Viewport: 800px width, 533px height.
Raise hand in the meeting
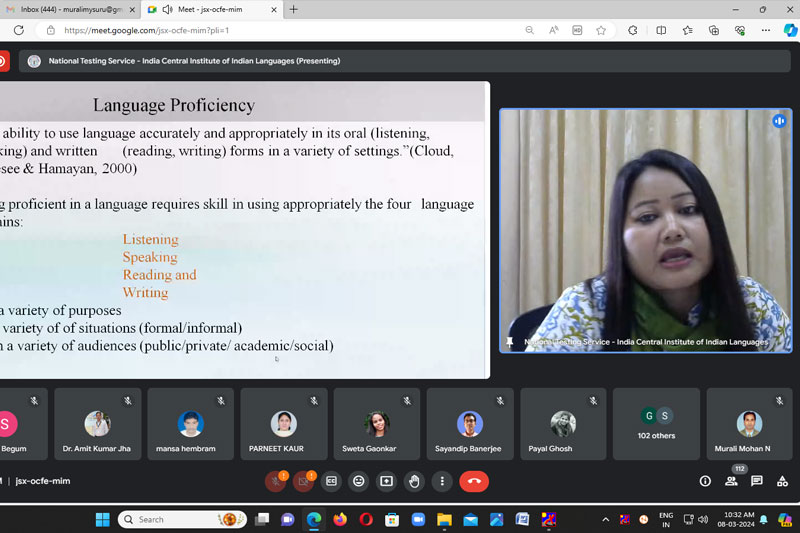click(414, 481)
